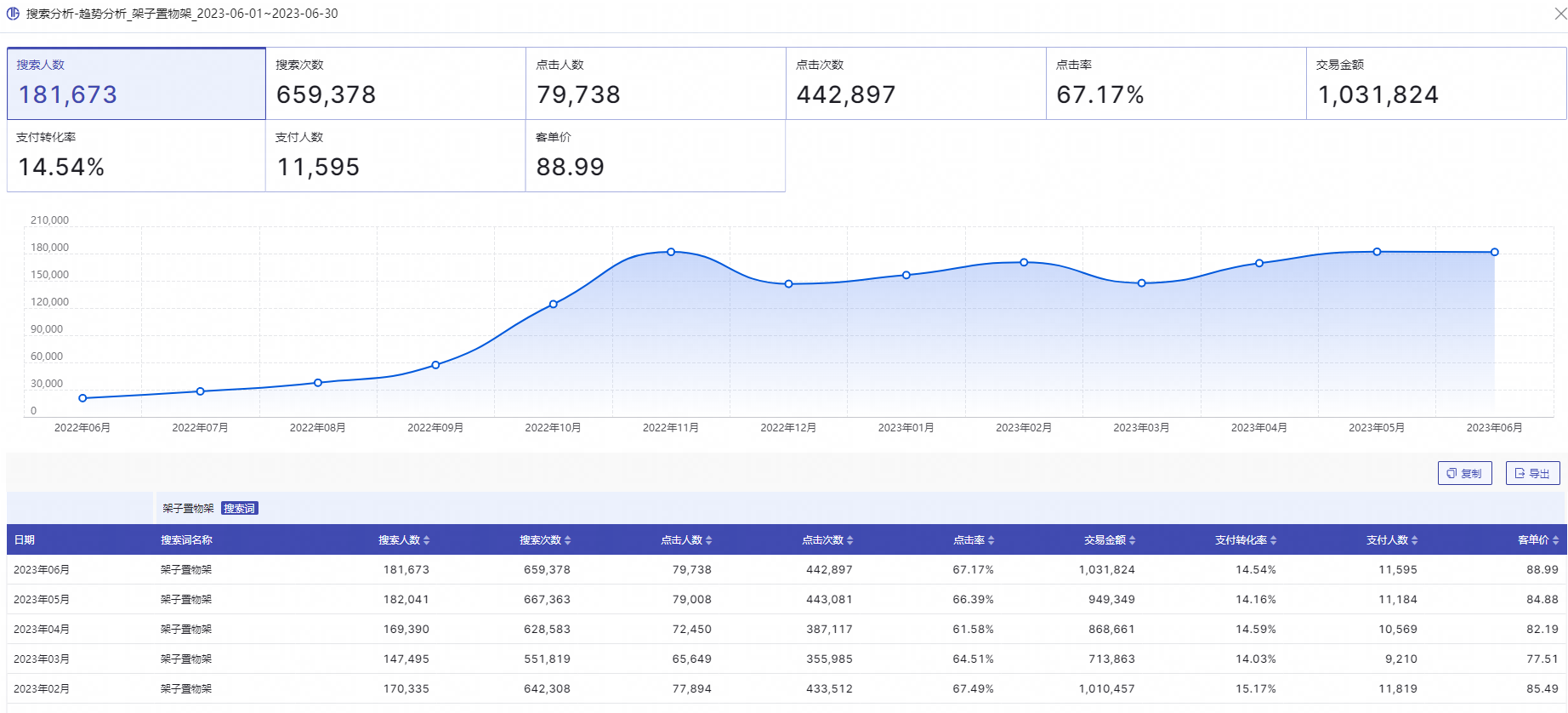1568x713 pixels.
Task: Close the trend analysis dialog
Action: point(1559,14)
